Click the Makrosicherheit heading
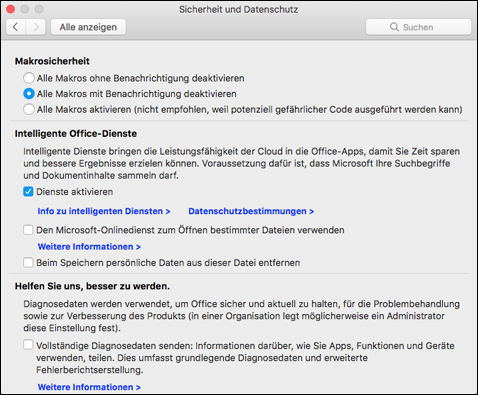This screenshot has width=478, height=395. (52, 61)
